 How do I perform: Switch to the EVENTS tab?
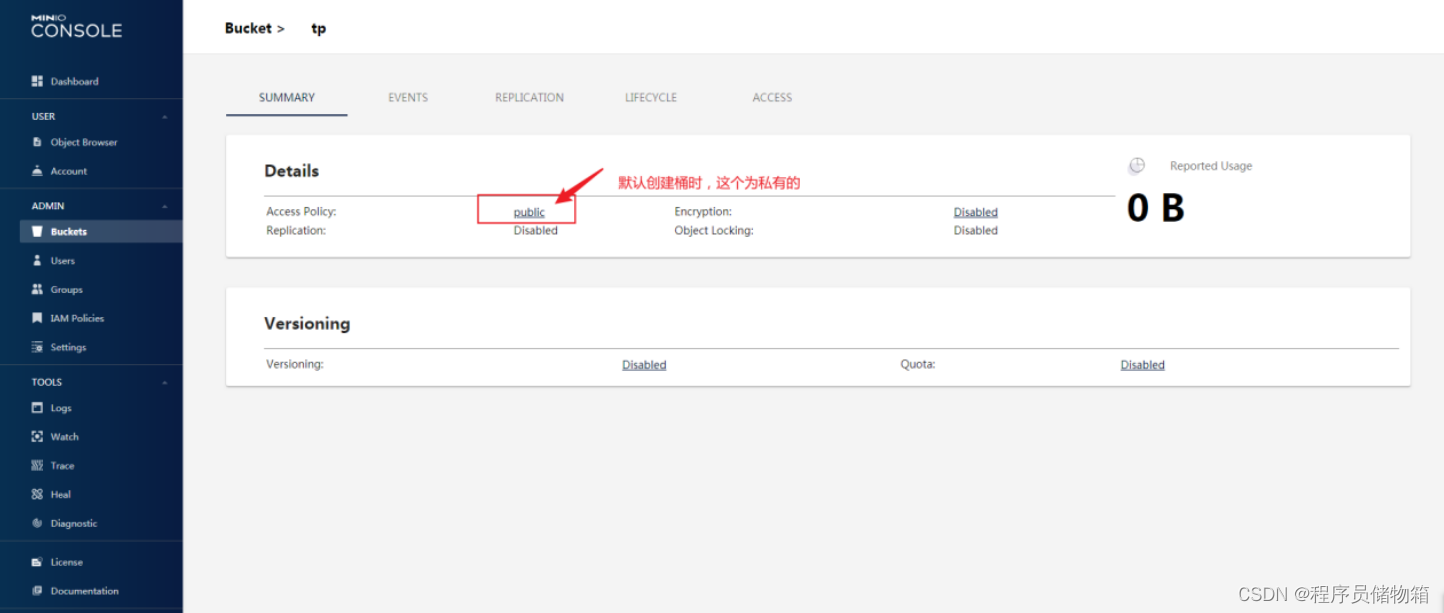(408, 97)
